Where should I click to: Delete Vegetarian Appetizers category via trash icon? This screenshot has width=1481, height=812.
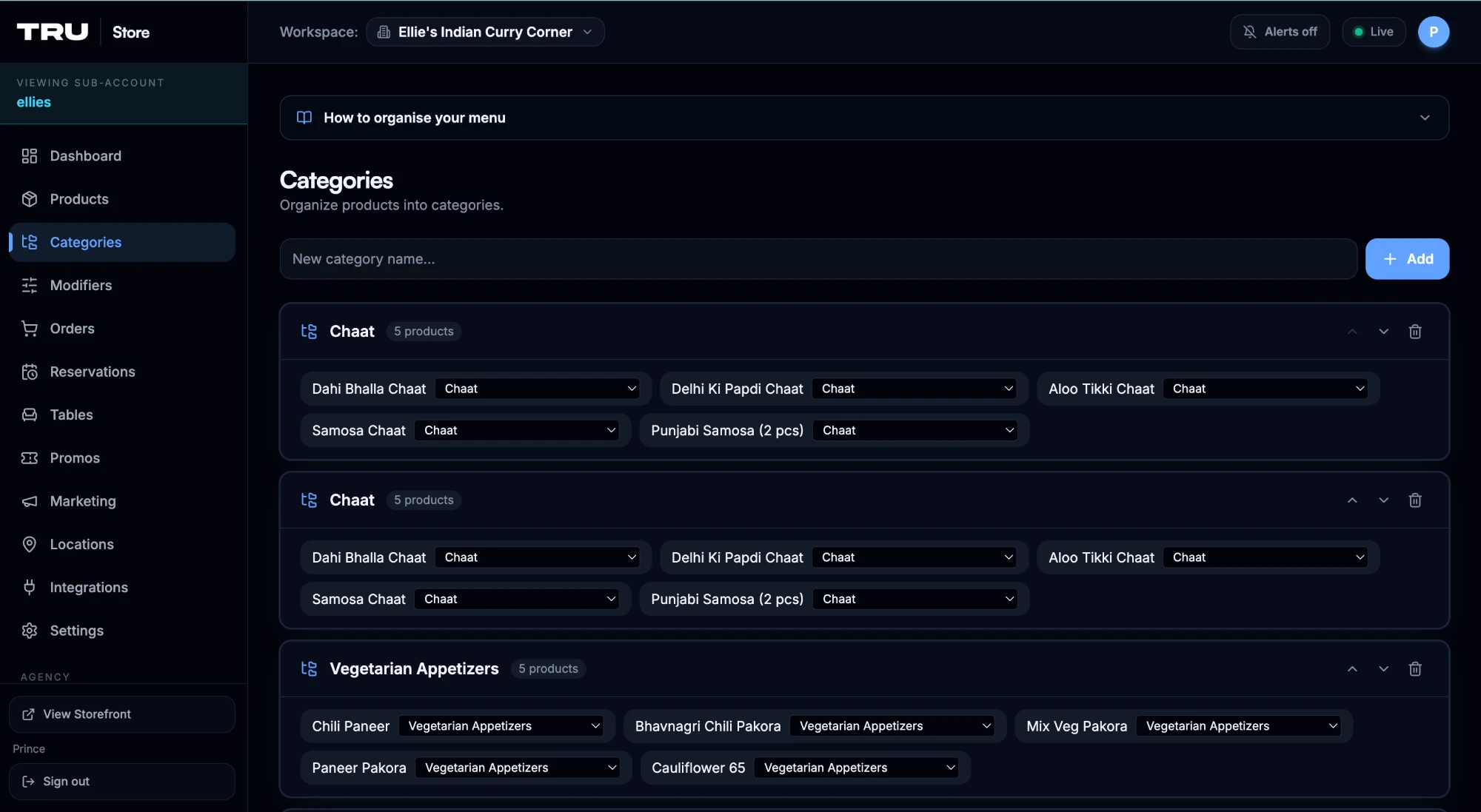tap(1415, 669)
